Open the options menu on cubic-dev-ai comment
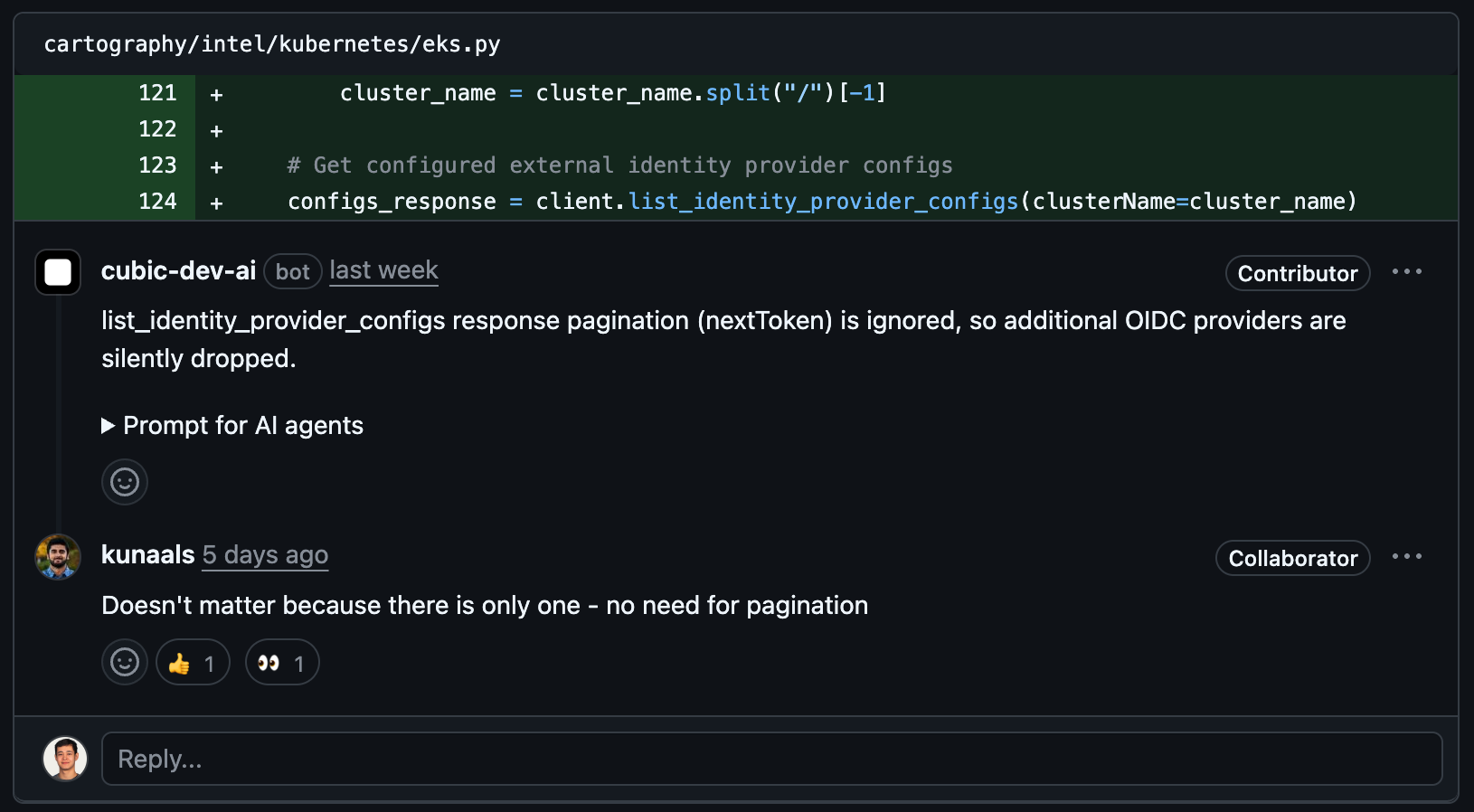 click(x=1407, y=272)
